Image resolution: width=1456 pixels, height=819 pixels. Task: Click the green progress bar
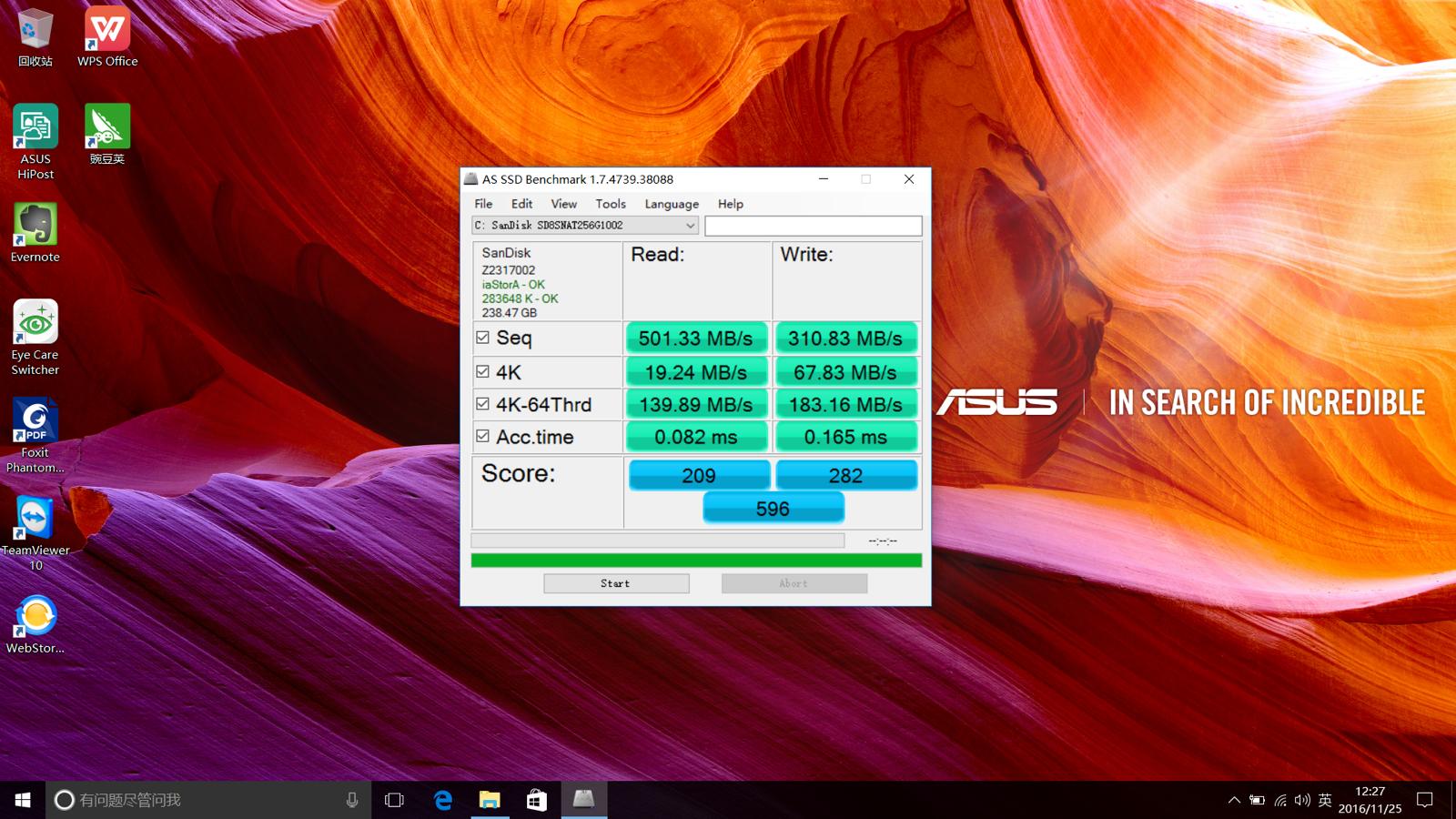click(x=696, y=561)
